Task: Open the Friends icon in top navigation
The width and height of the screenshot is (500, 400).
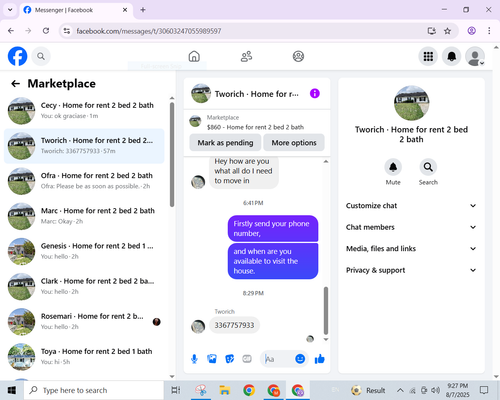Action: (246, 56)
